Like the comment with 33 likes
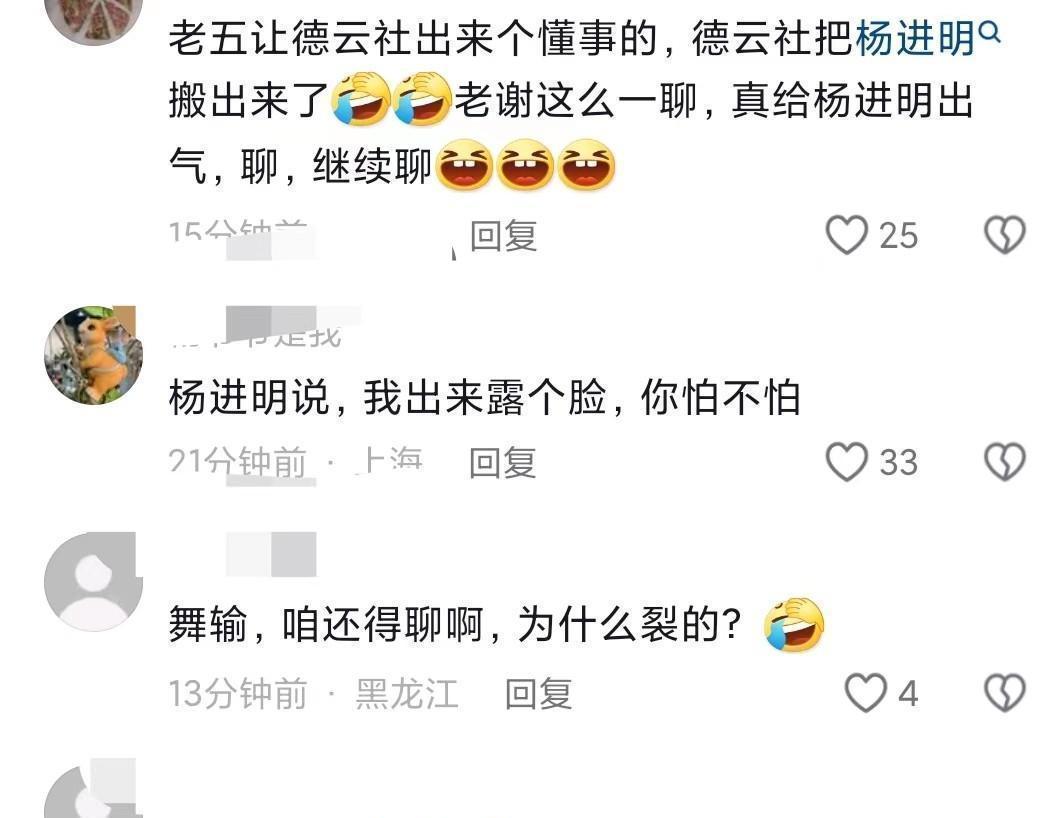 tap(847, 462)
